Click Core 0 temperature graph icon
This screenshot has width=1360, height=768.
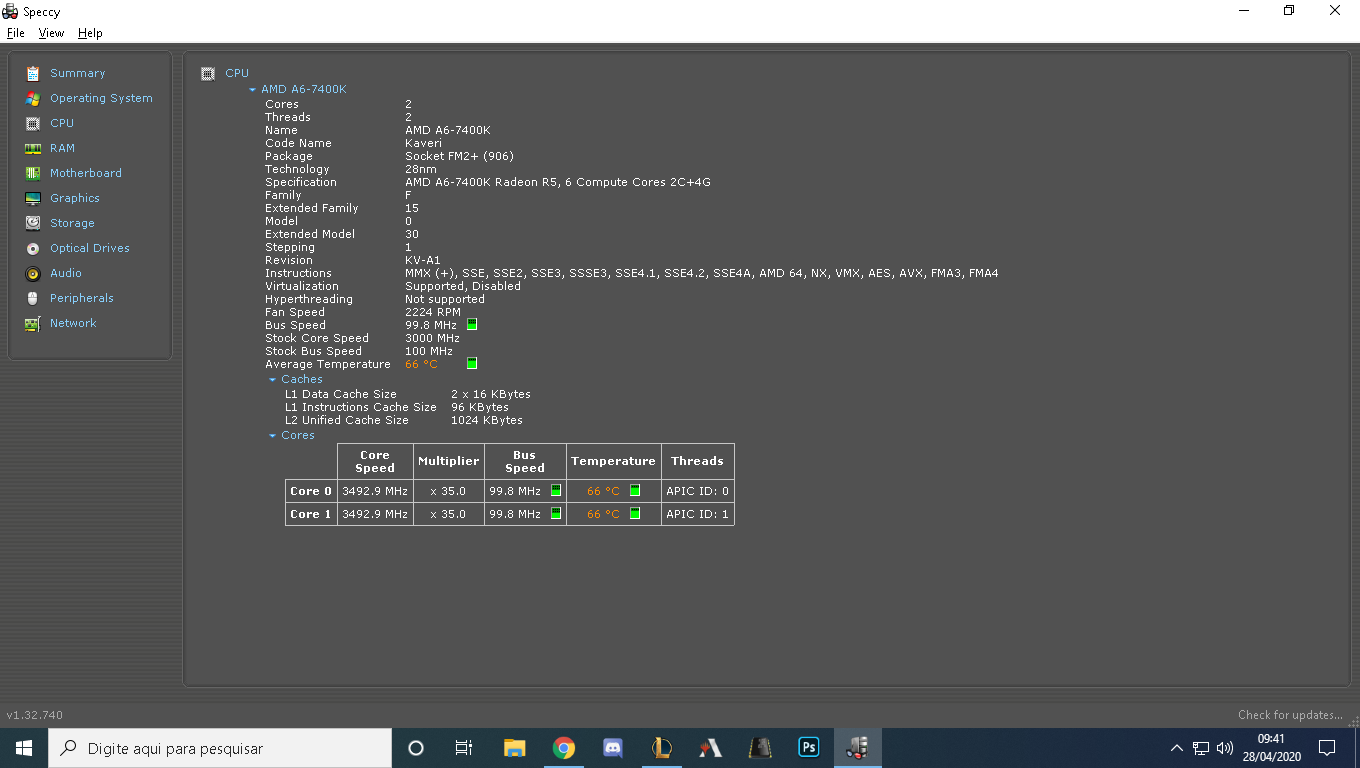pyautogui.click(x=635, y=491)
